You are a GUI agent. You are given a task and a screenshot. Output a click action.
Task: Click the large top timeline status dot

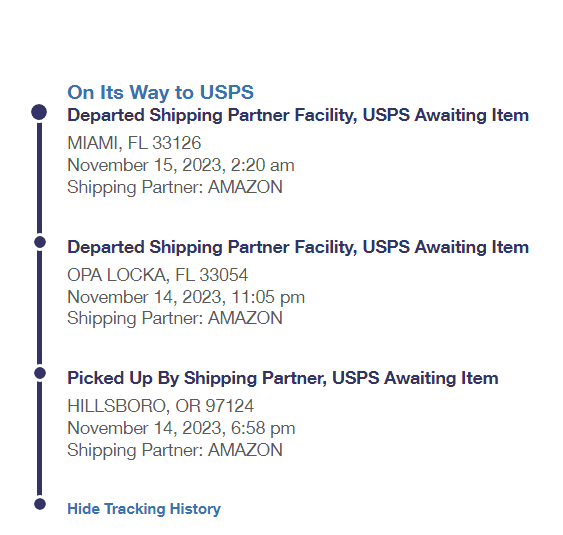click(39, 112)
